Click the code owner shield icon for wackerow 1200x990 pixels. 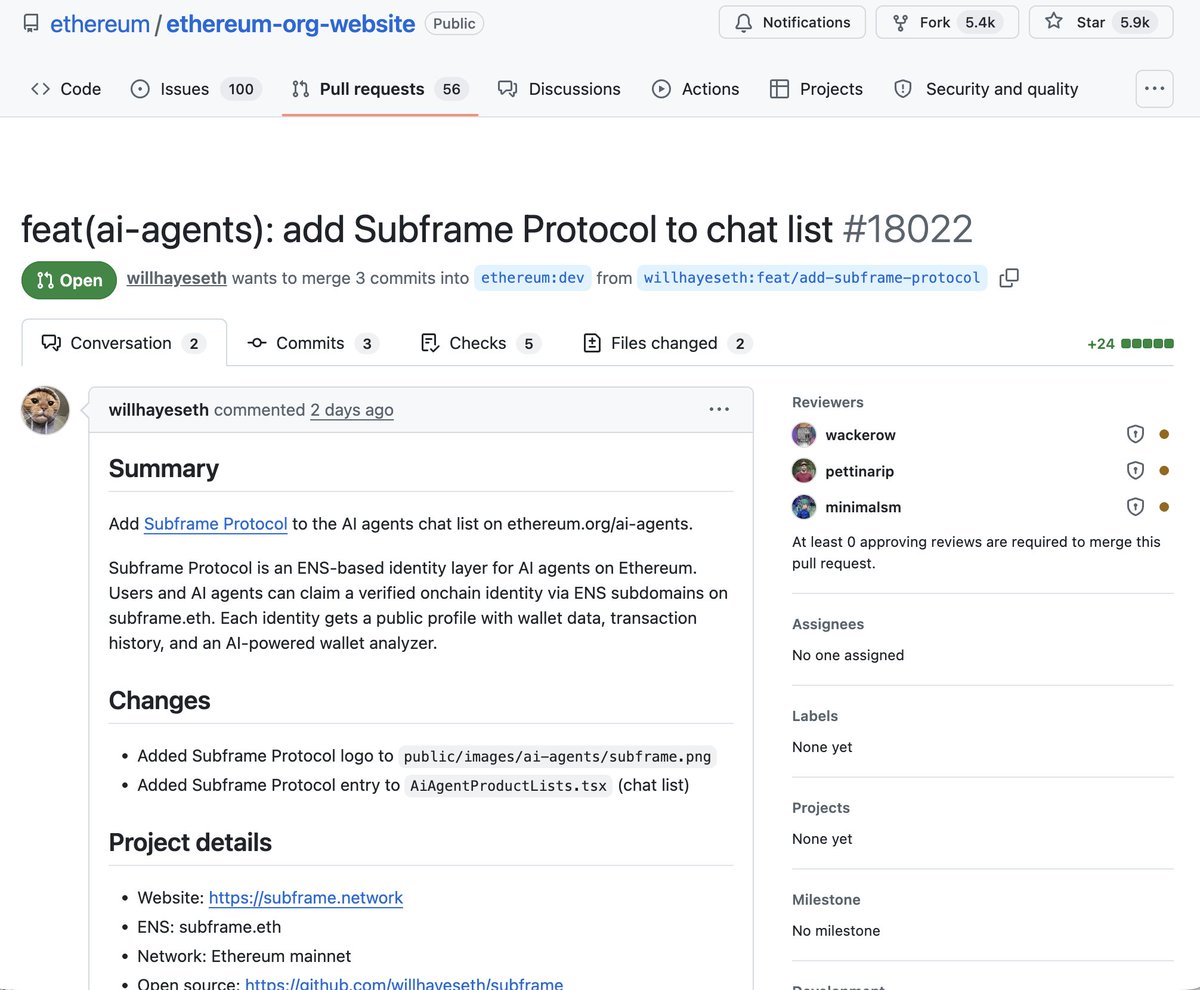tap(1135, 435)
